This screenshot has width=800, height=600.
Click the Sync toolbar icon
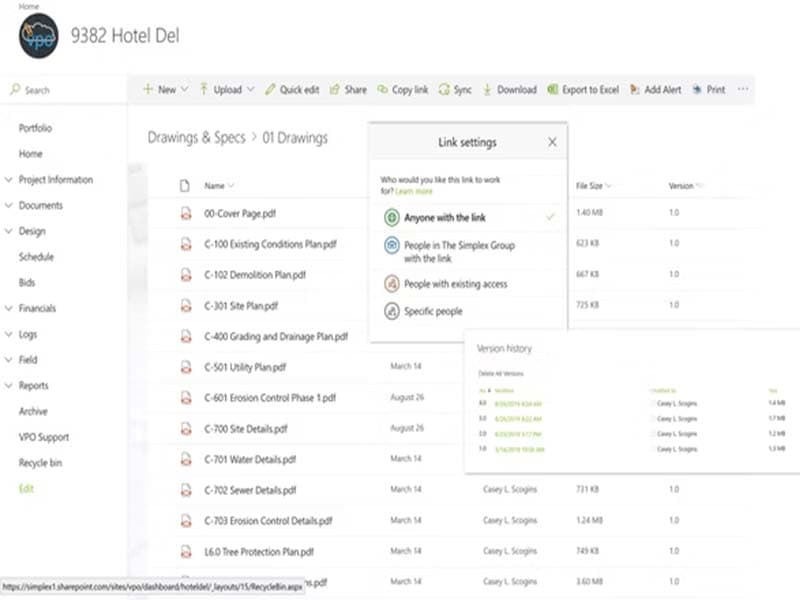444,90
